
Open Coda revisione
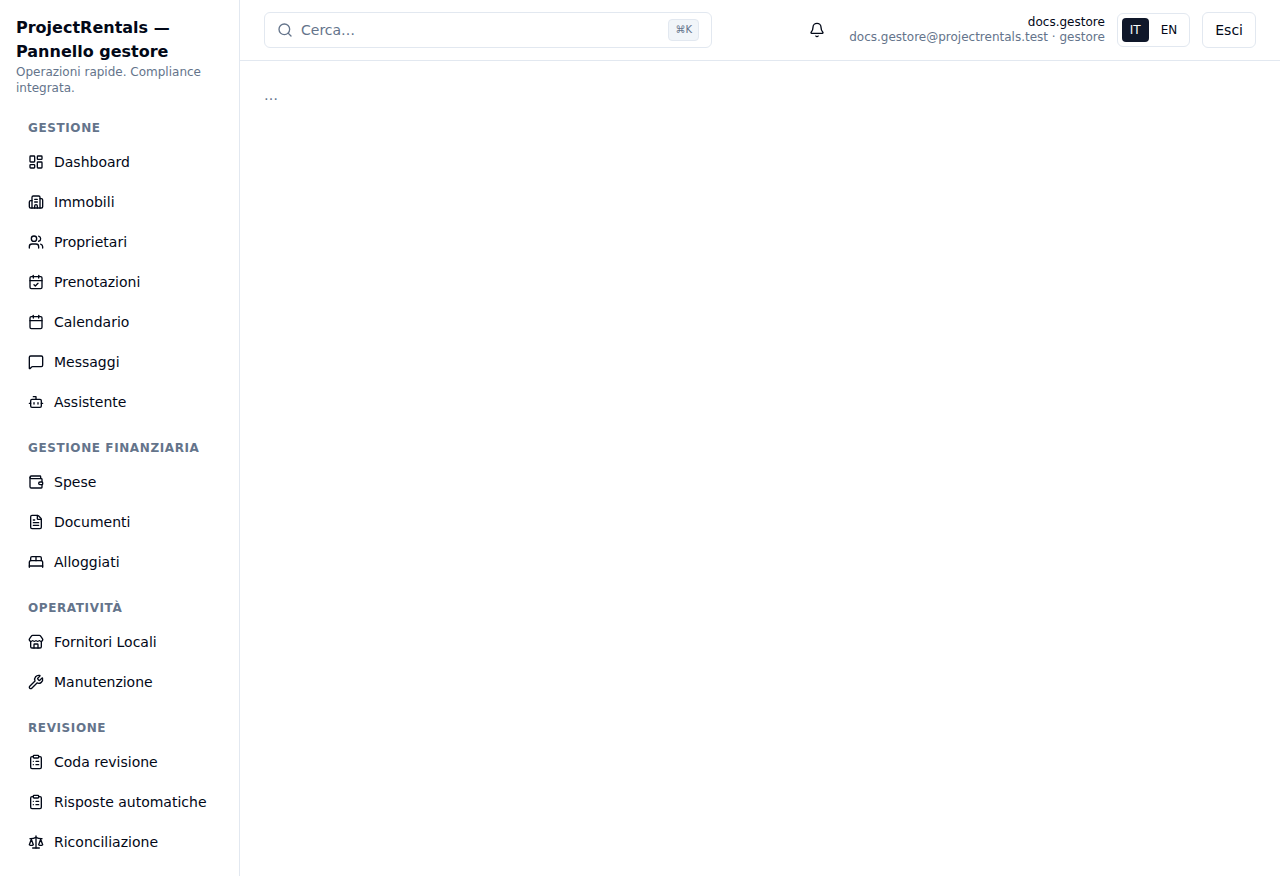pos(120,762)
